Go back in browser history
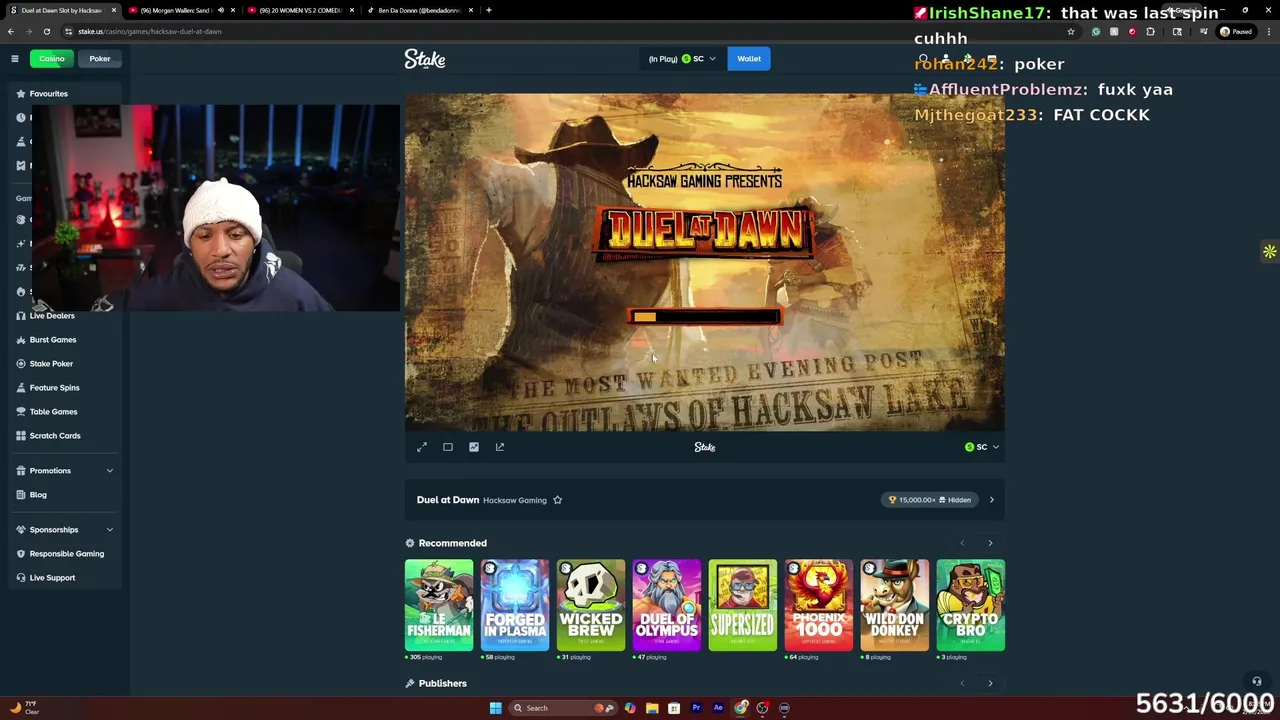 [11, 31]
